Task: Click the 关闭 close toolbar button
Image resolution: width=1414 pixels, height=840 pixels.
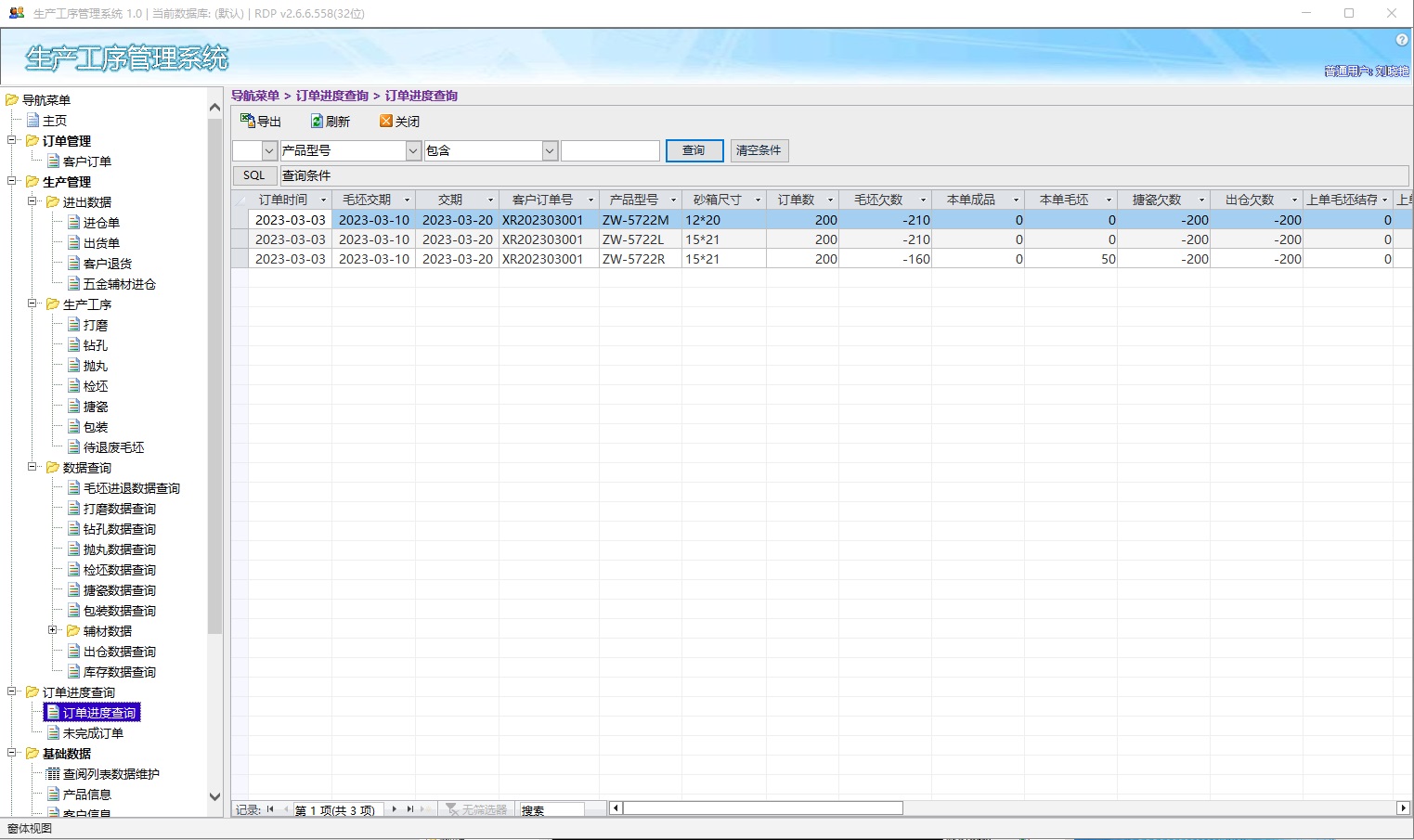Action: click(x=400, y=122)
